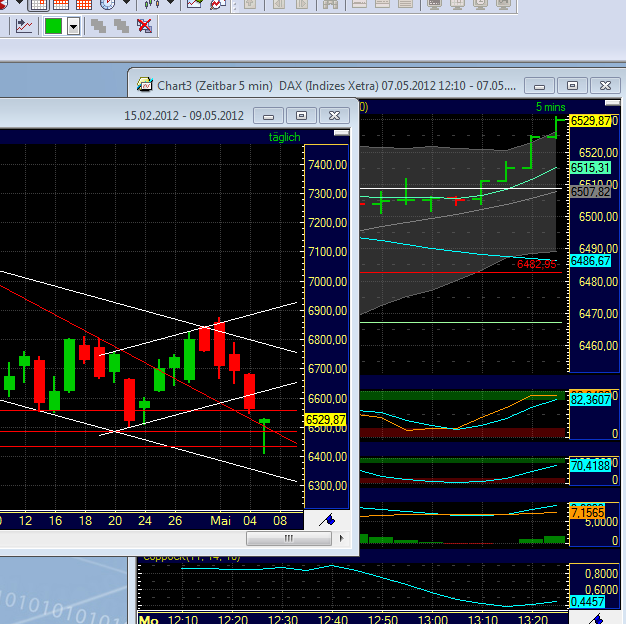Click the blue flag icon in daily chart corner
The height and width of the screenshot is (624, 626).
327,520
